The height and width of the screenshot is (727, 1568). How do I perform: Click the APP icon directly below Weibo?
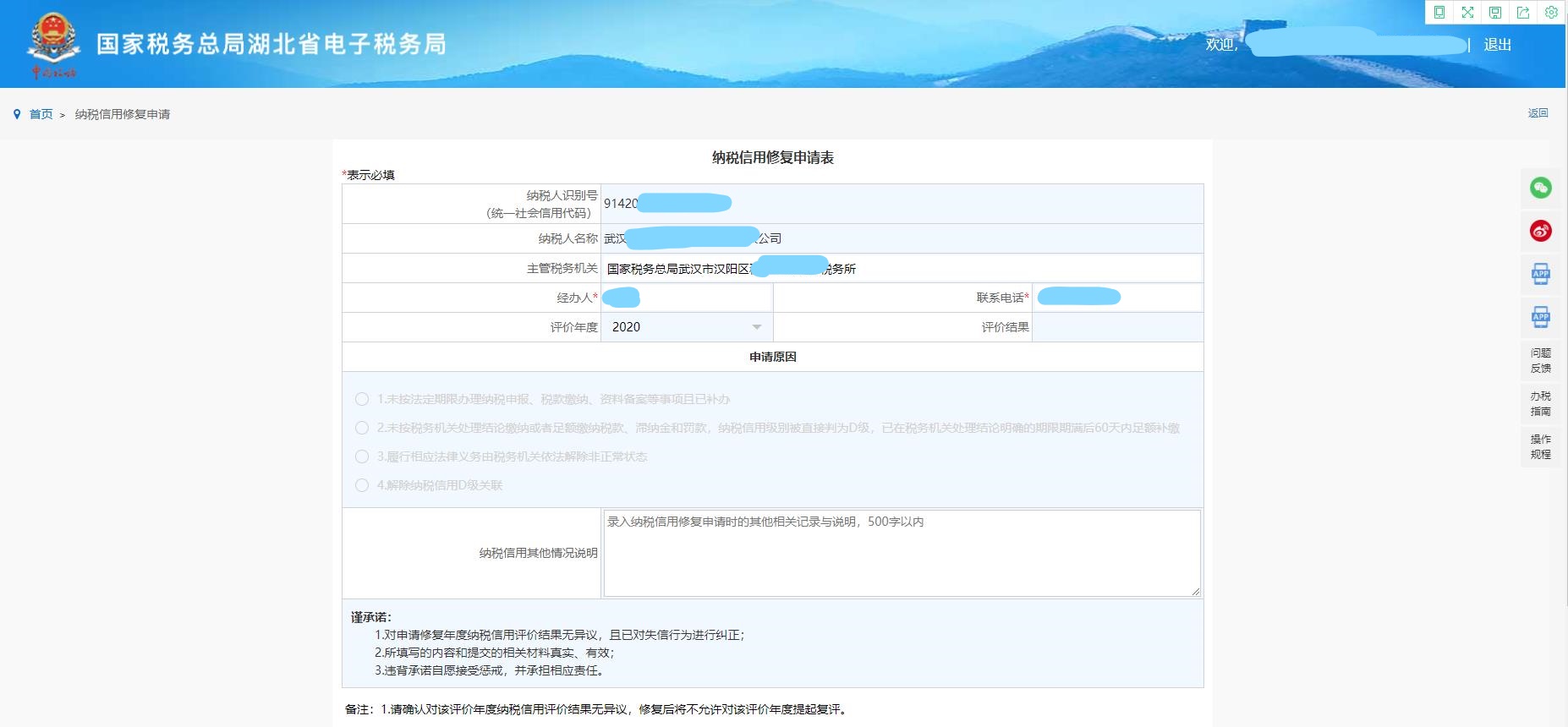(1541, 274)
